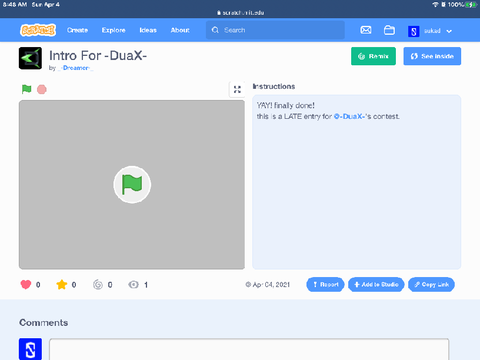This screenshot has height=360, width=480.
Task: Expand the account dropdown arrow
Action: click(x=449, y=31)
